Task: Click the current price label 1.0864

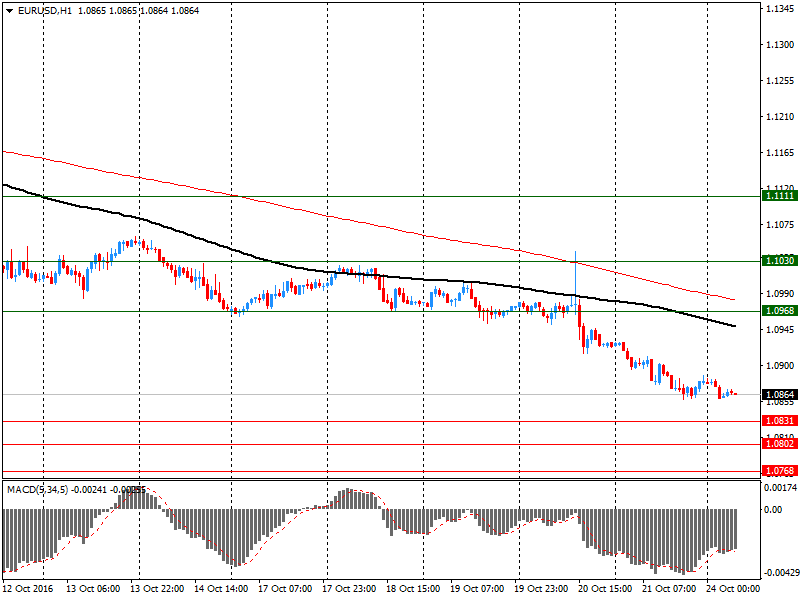Action: tap(780, 395)
